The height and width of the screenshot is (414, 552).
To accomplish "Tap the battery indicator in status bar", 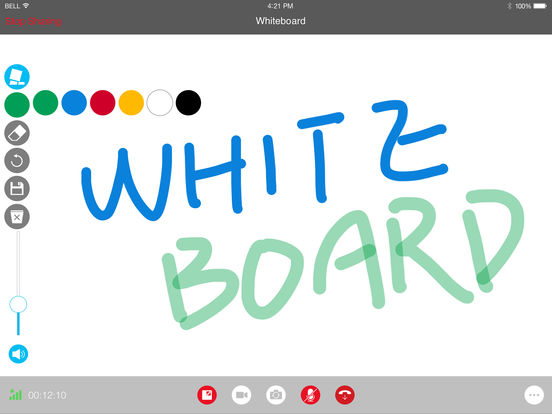I will coord(540,6).
